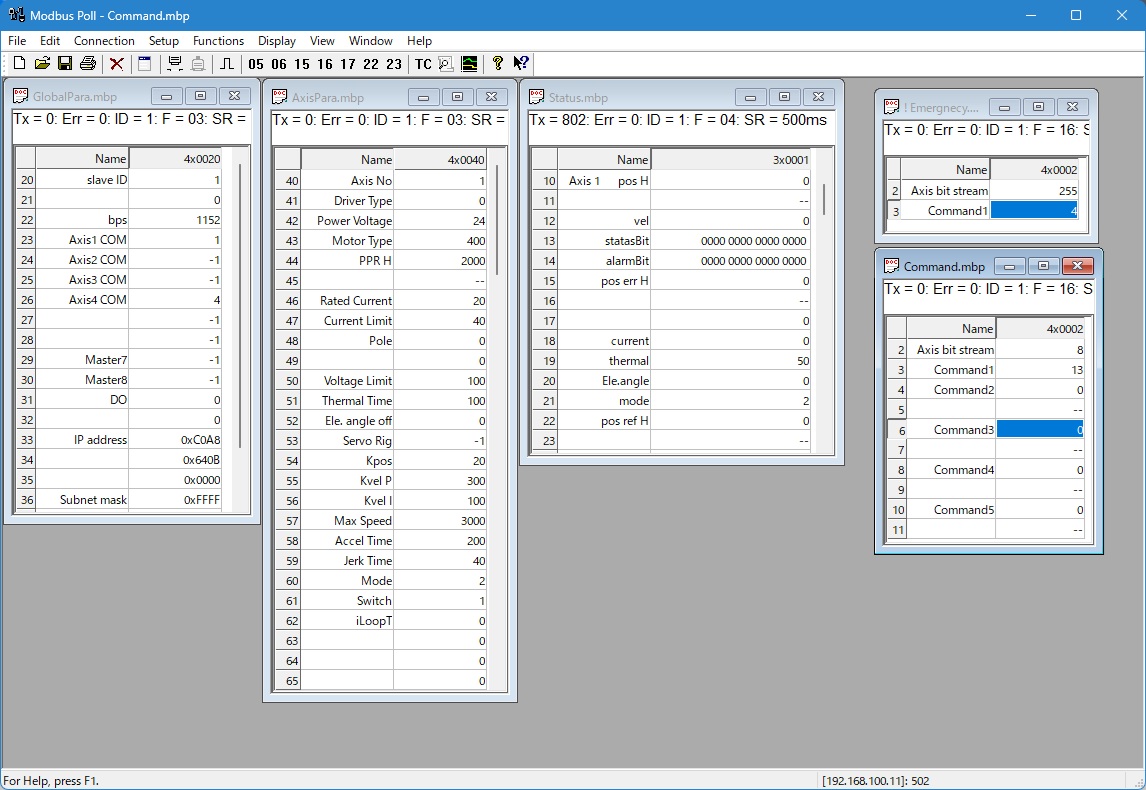This screenshot has height=790, width=1146.
Task: Click the Status.mbp window vertical scrollbar
Action: 824,200
